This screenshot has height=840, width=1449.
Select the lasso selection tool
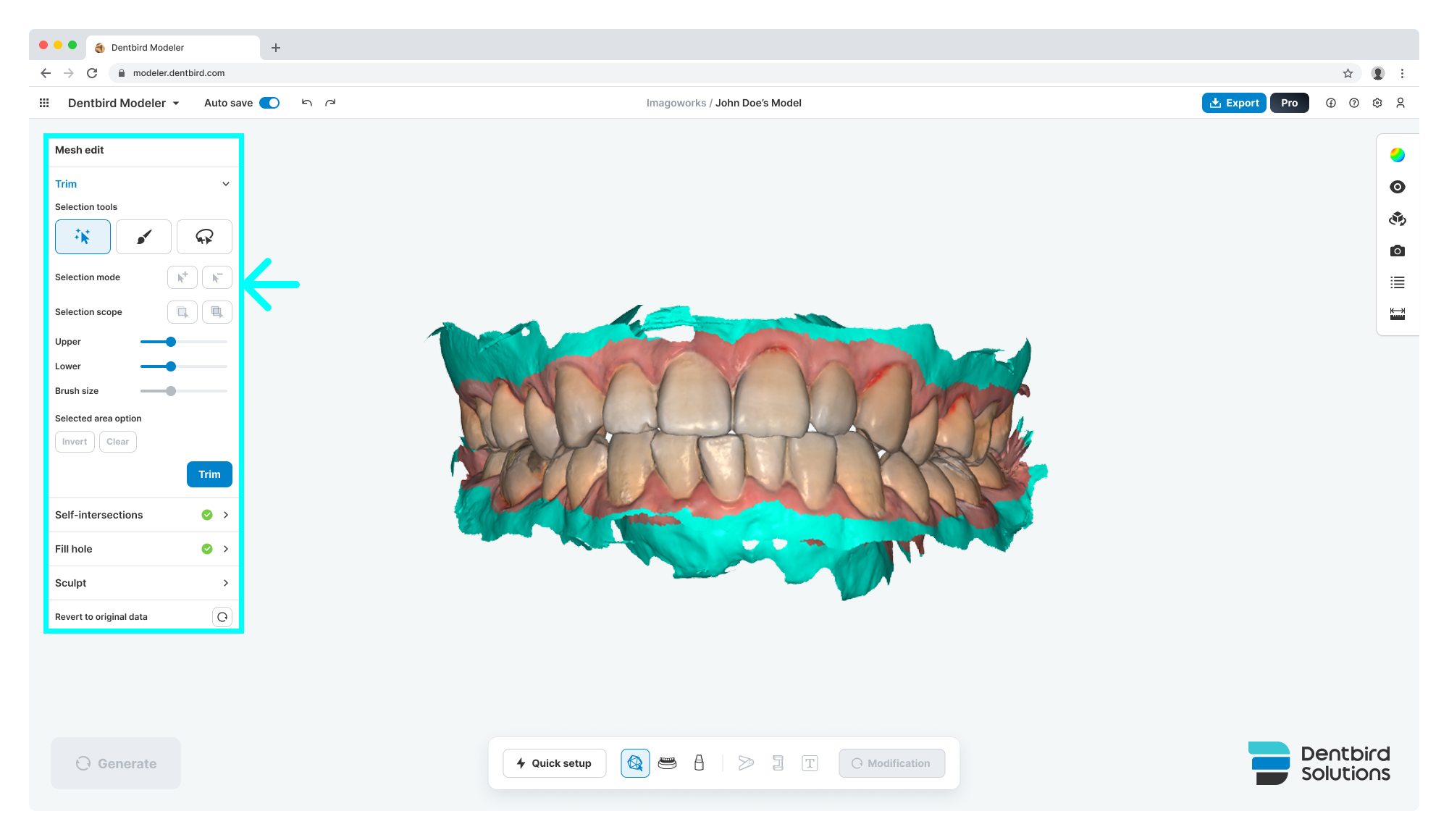pyautogui.click(x=204, y=237)
